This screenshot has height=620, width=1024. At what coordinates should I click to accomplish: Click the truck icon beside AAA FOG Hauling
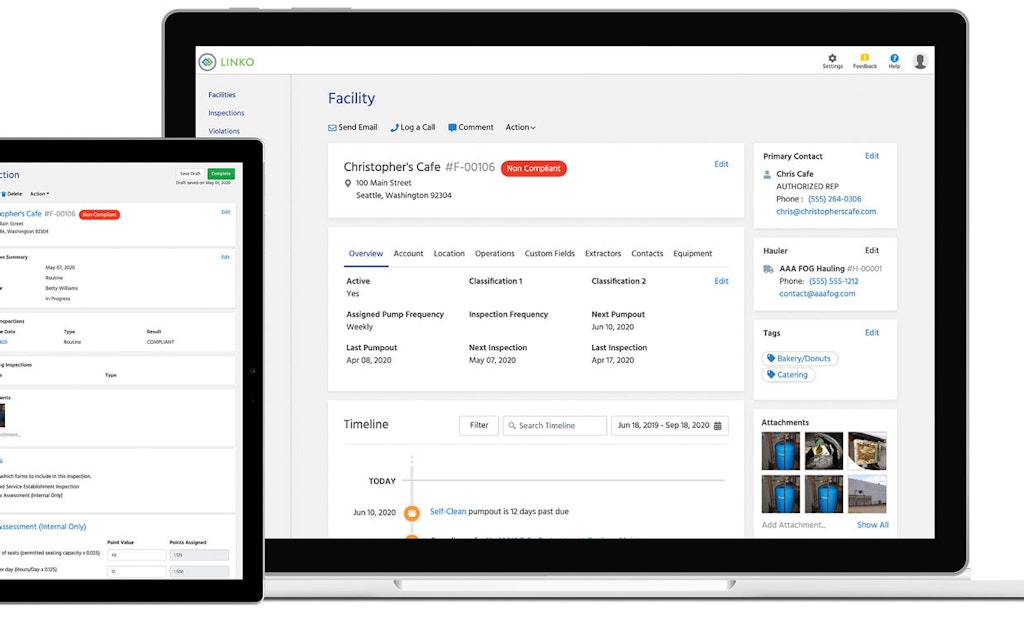pos(769,269)
